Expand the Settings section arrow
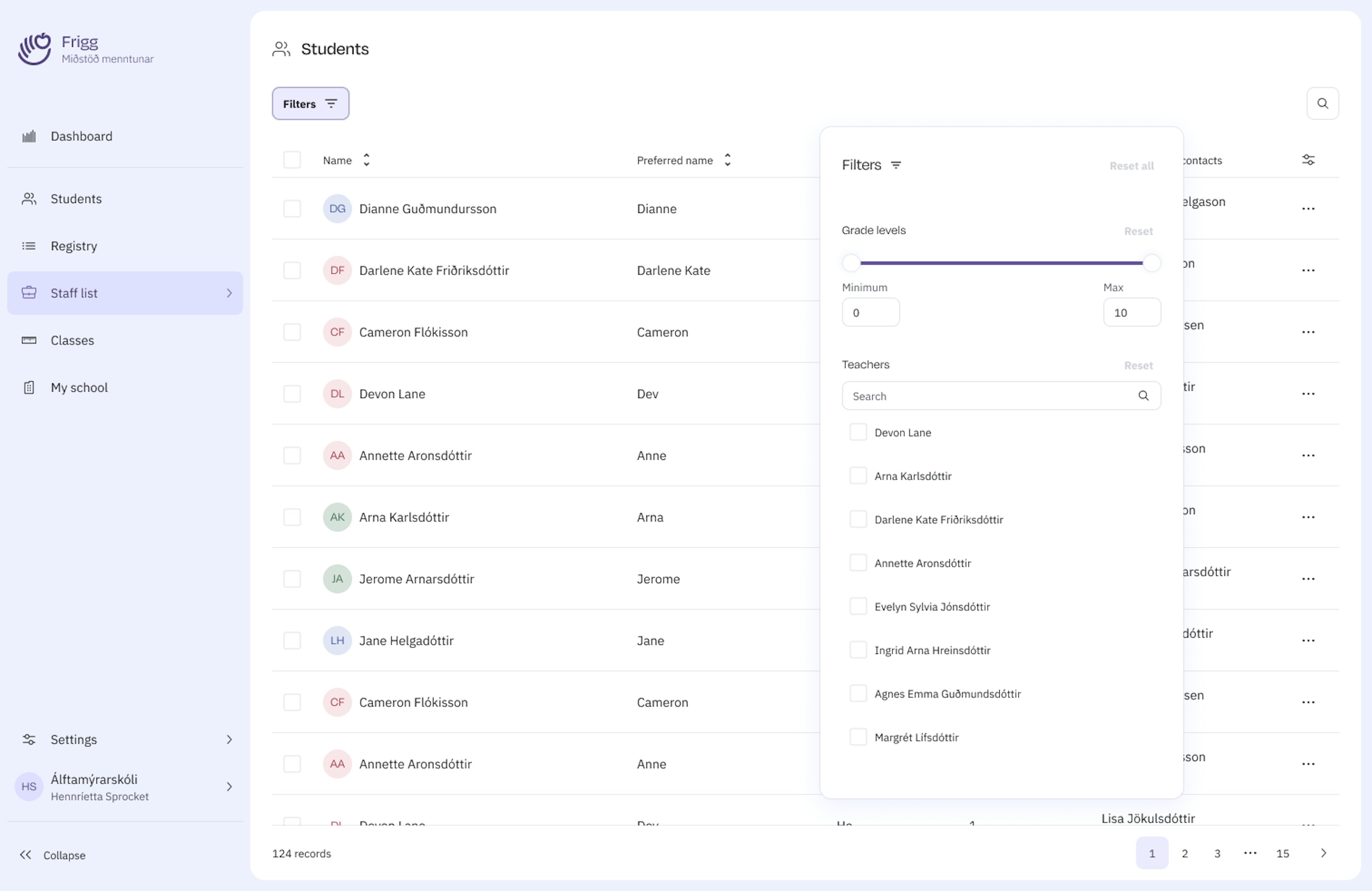The width and height of the screenshot is (1372, 891). tap(229, 740)
